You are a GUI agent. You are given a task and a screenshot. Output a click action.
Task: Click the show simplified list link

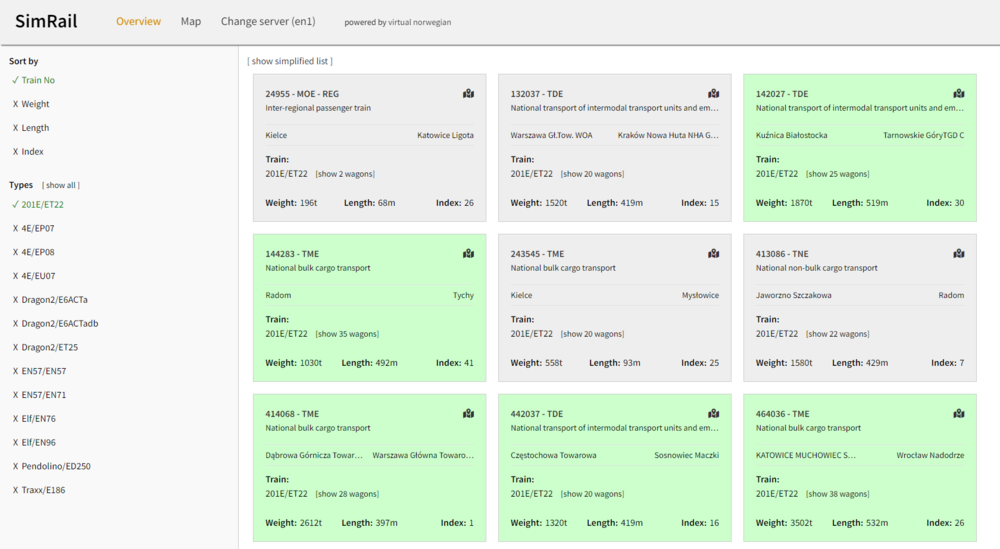[x=290, y=61]
